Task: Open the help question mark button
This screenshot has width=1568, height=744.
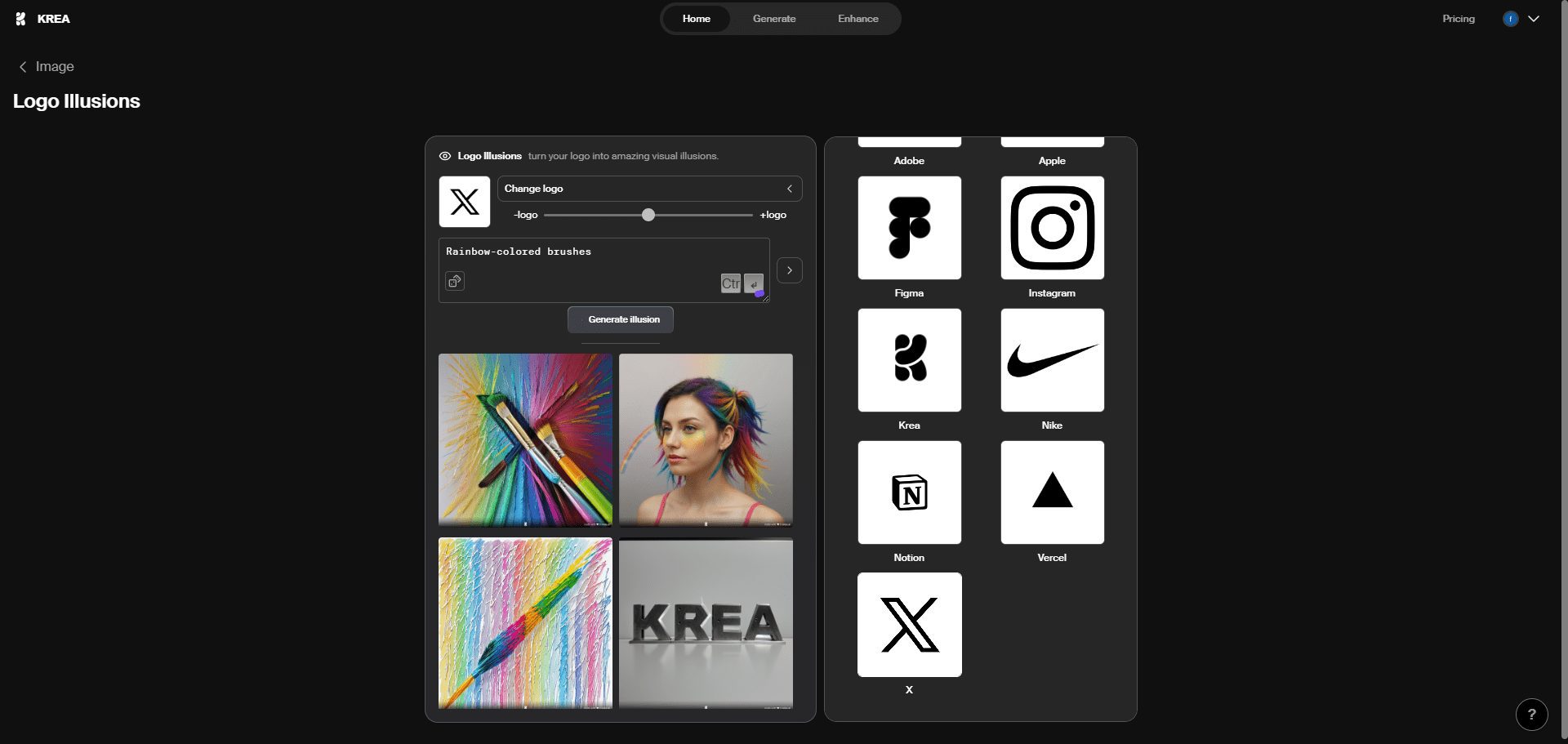Action: (1531, 714)
